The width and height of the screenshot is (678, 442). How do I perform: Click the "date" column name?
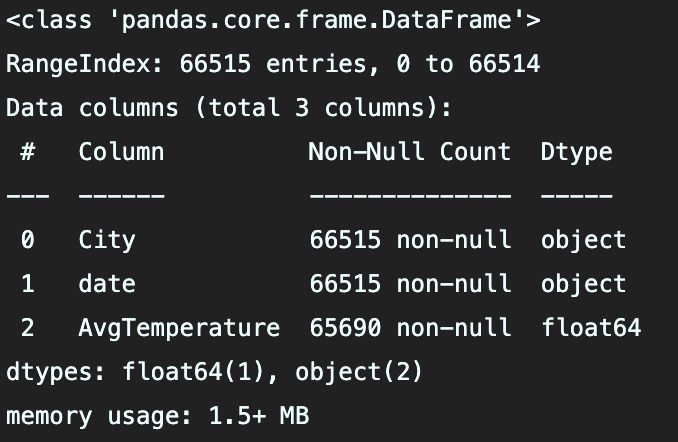click(x=106, y=284)
